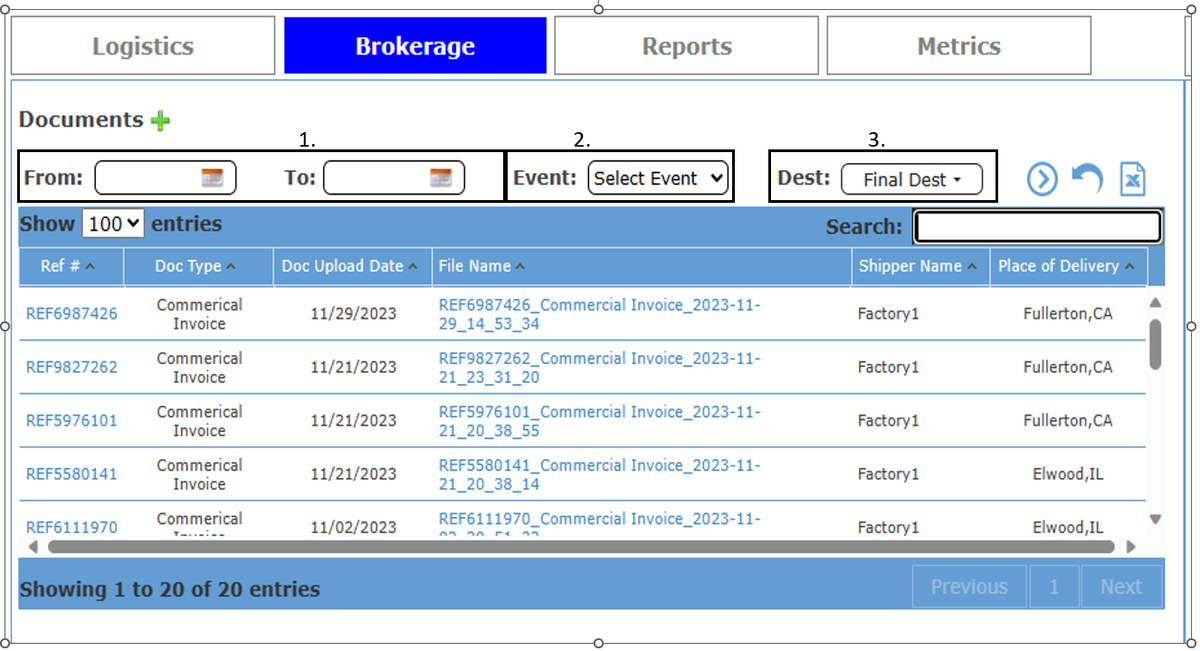Click the vertical scrollbar thumb
Screen dimensions: 1200x651
click(x=1156, y=345)
